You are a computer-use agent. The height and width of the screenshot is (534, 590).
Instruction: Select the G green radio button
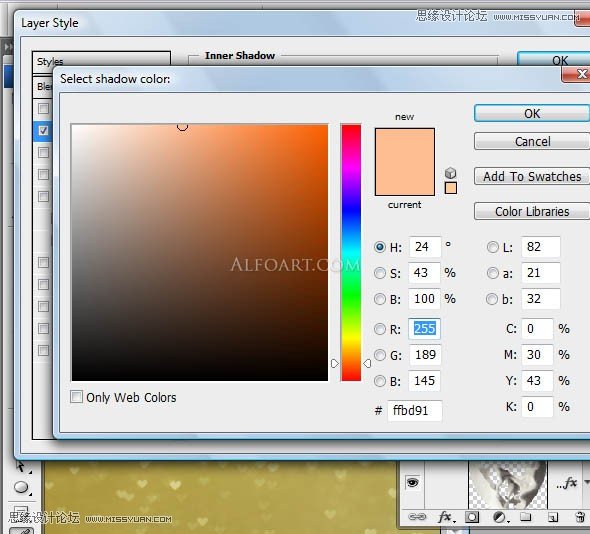coord(380,355)
